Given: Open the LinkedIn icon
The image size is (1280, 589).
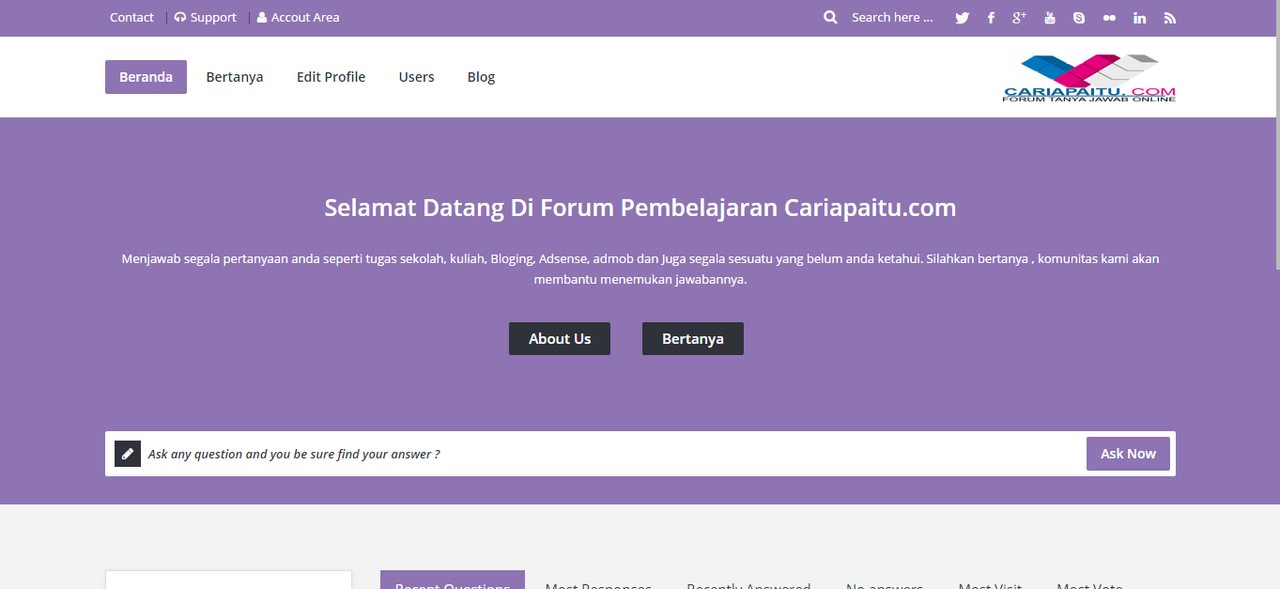Looking at the screenshot, I should (x=1140, y=18).
